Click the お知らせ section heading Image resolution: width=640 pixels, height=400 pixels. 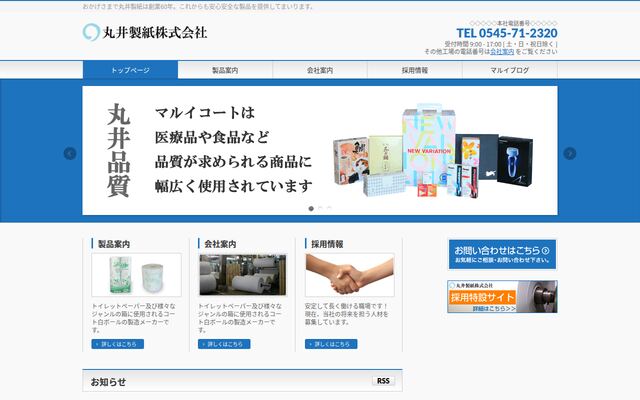(x=108, y=382)
